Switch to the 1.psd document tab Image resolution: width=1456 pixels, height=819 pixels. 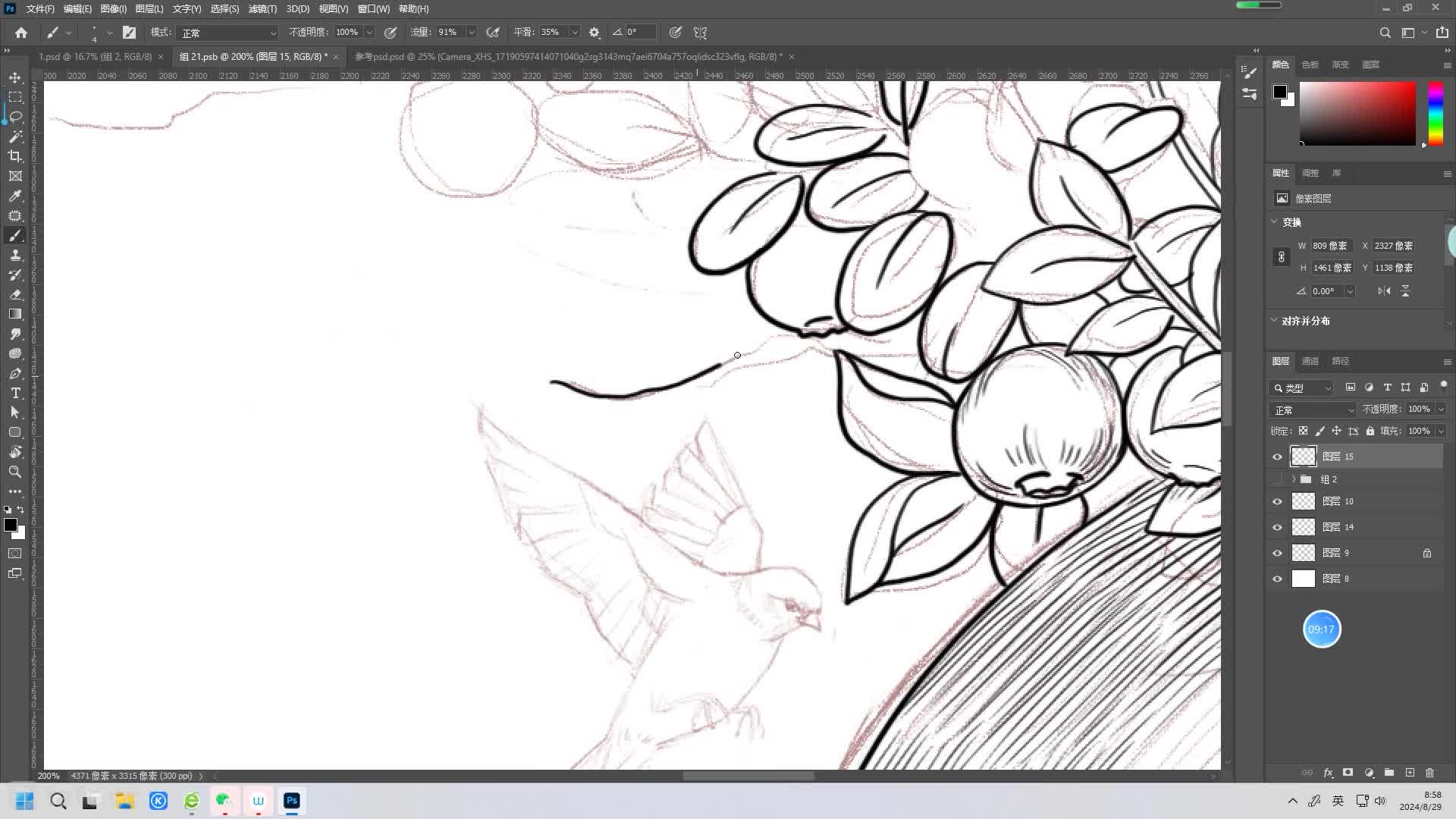tap(95, 56)
